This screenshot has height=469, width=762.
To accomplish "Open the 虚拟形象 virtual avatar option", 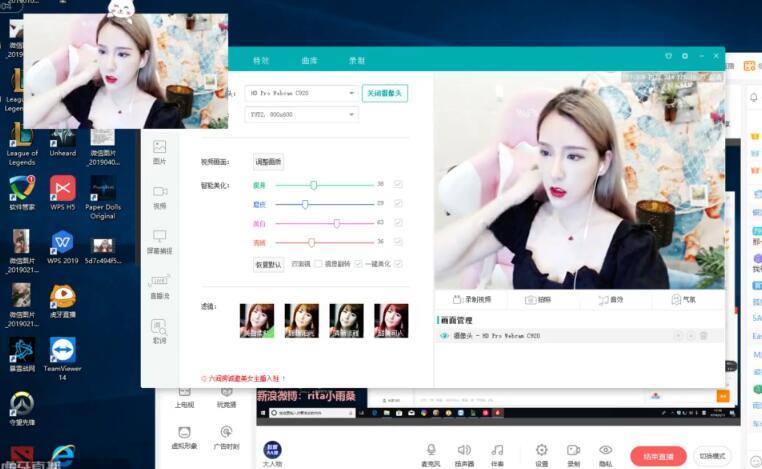I will [x=184, y=437].
